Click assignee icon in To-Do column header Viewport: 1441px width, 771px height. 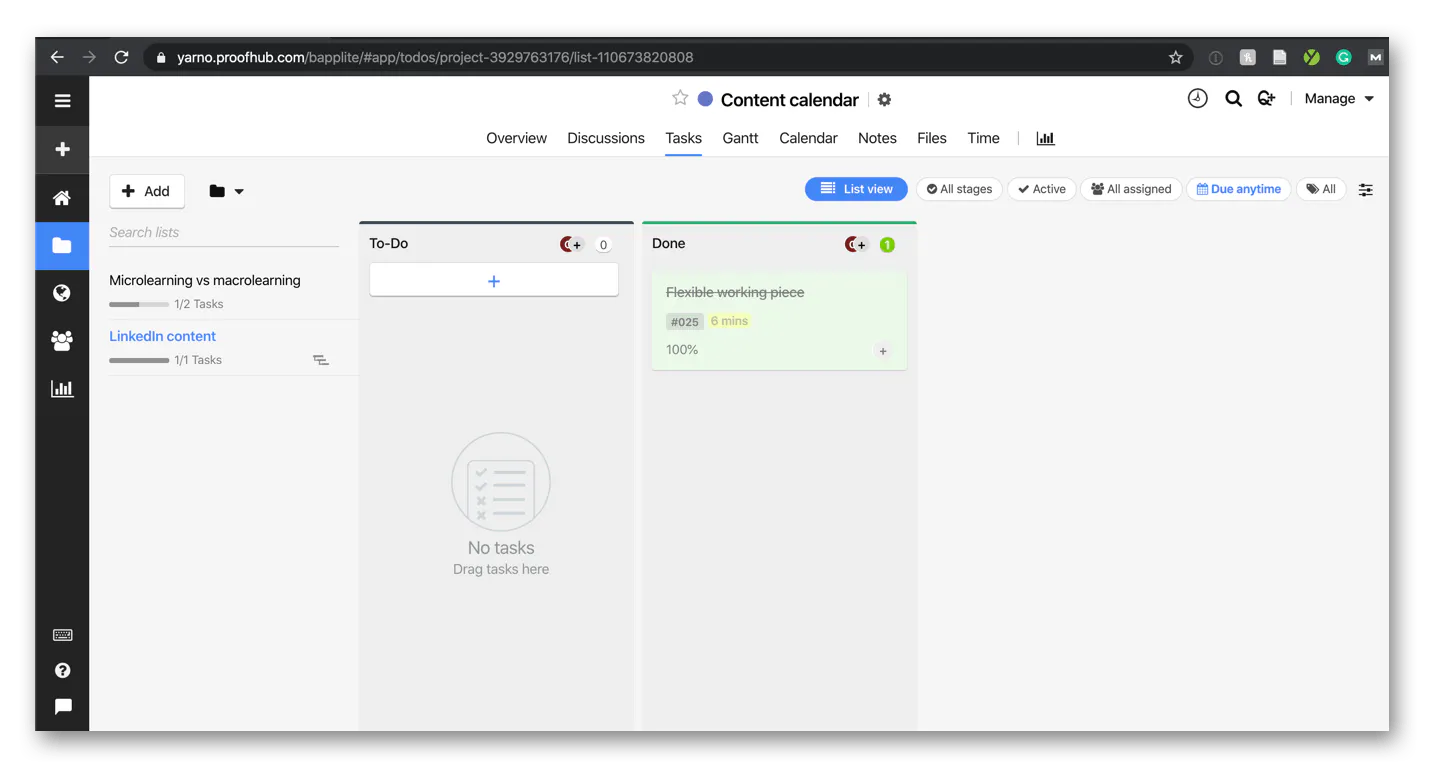coord(571,244)
